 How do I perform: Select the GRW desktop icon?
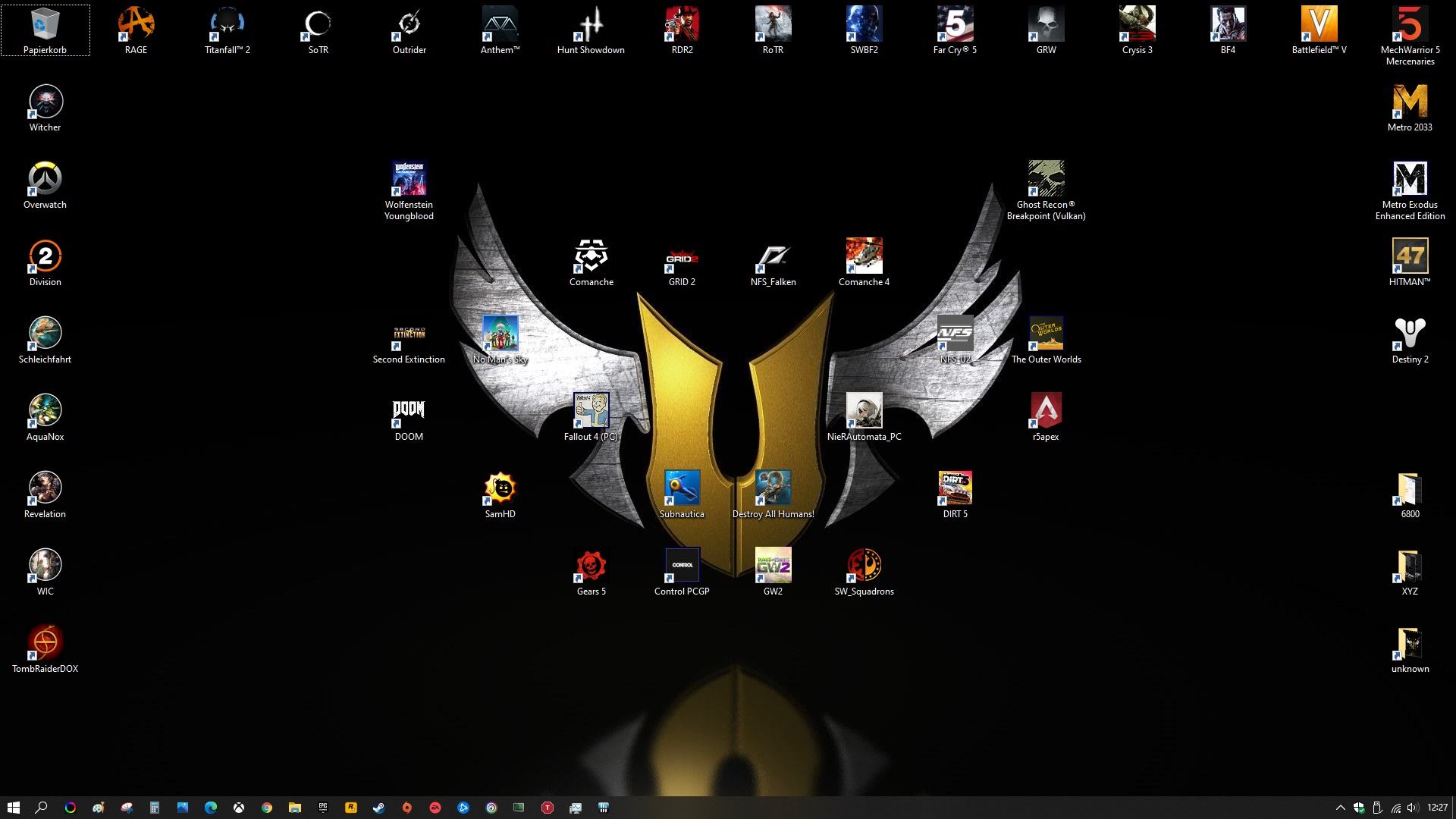coord(1046,24)
